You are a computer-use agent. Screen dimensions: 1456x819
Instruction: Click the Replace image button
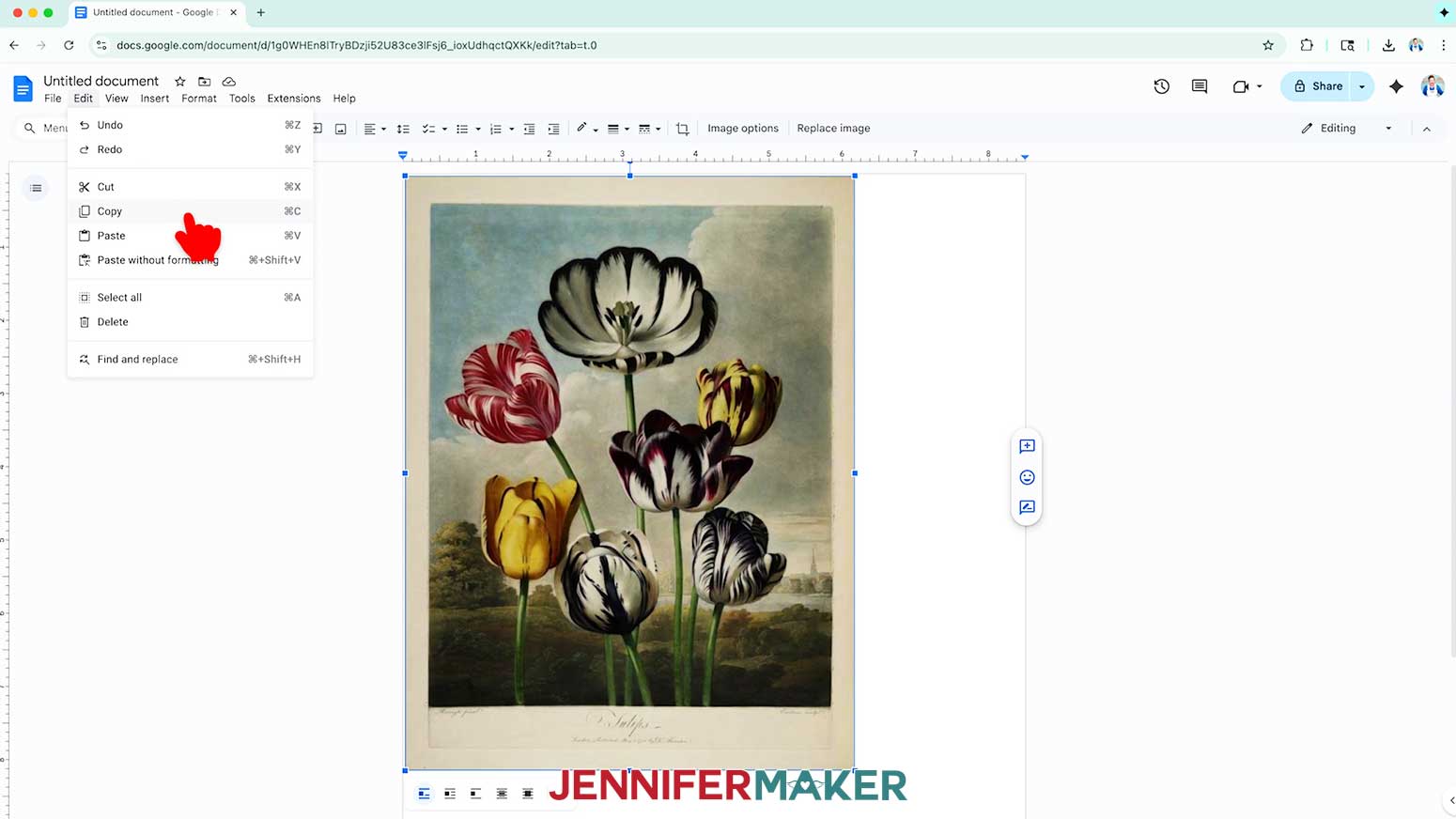pos(833,129)
